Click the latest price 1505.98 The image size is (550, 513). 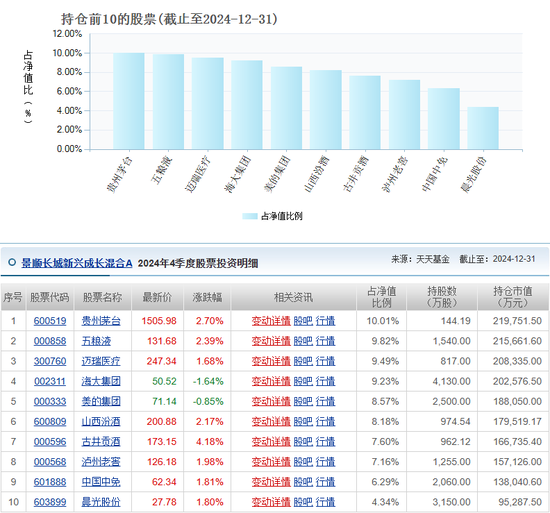[x=159, y=321]
